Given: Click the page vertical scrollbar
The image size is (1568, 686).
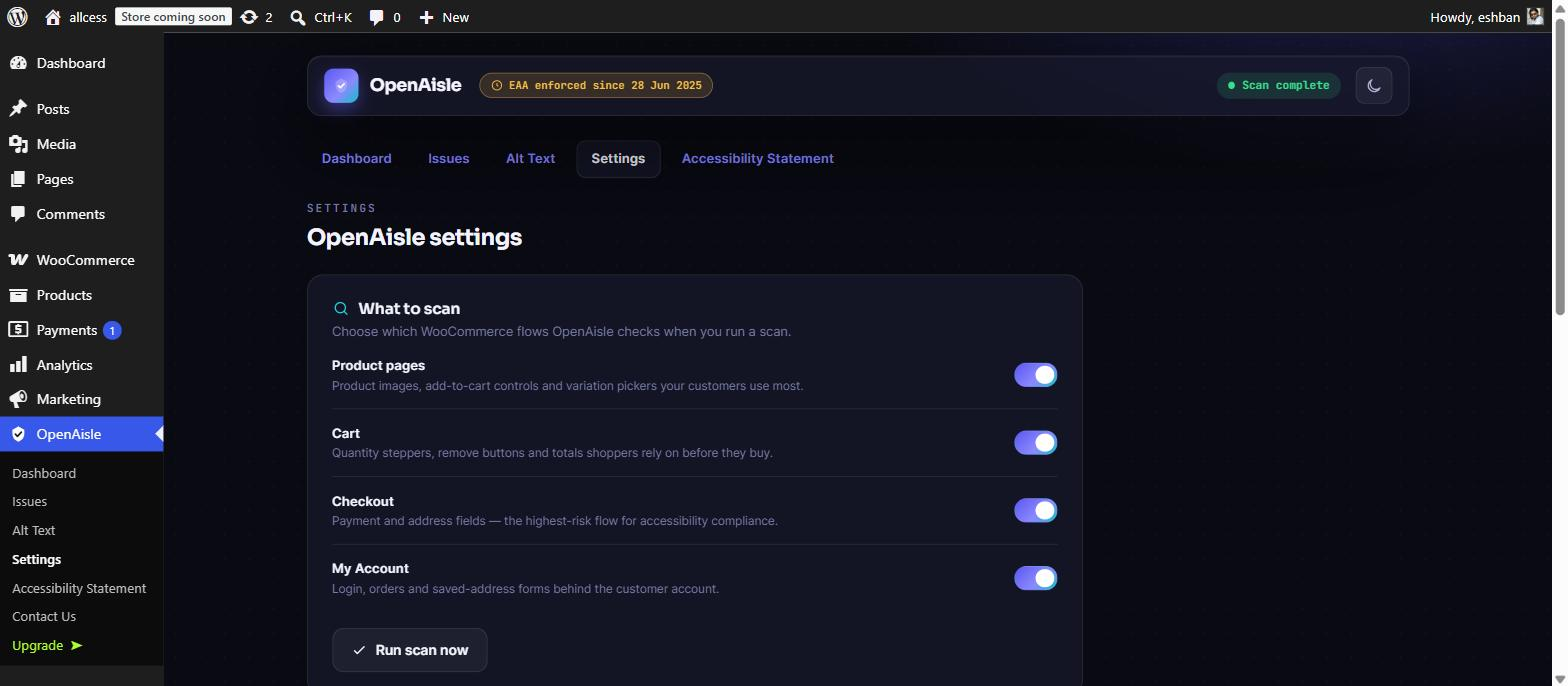Looking at the screenshot, I should coord(1559,165).
